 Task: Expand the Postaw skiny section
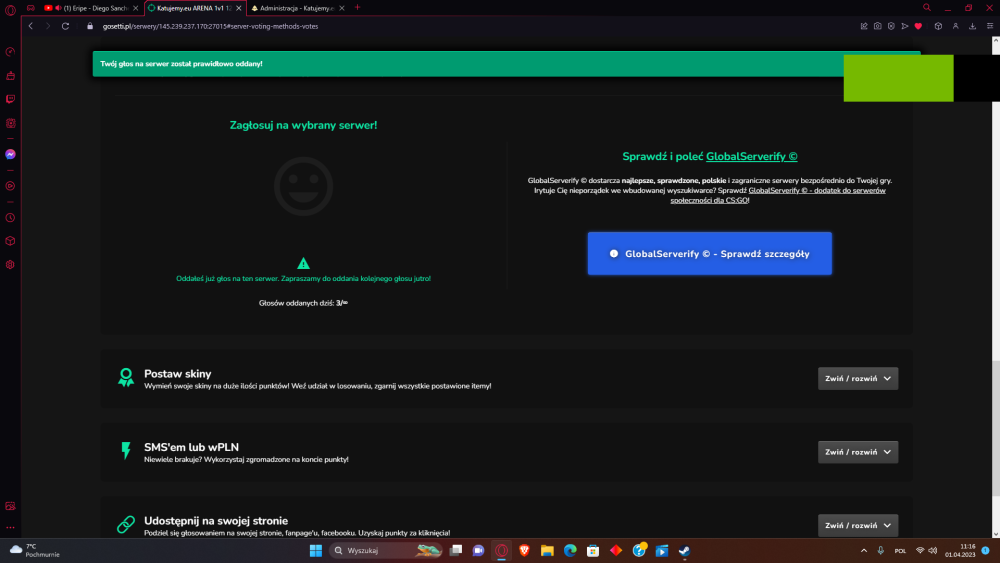point(858,379)
